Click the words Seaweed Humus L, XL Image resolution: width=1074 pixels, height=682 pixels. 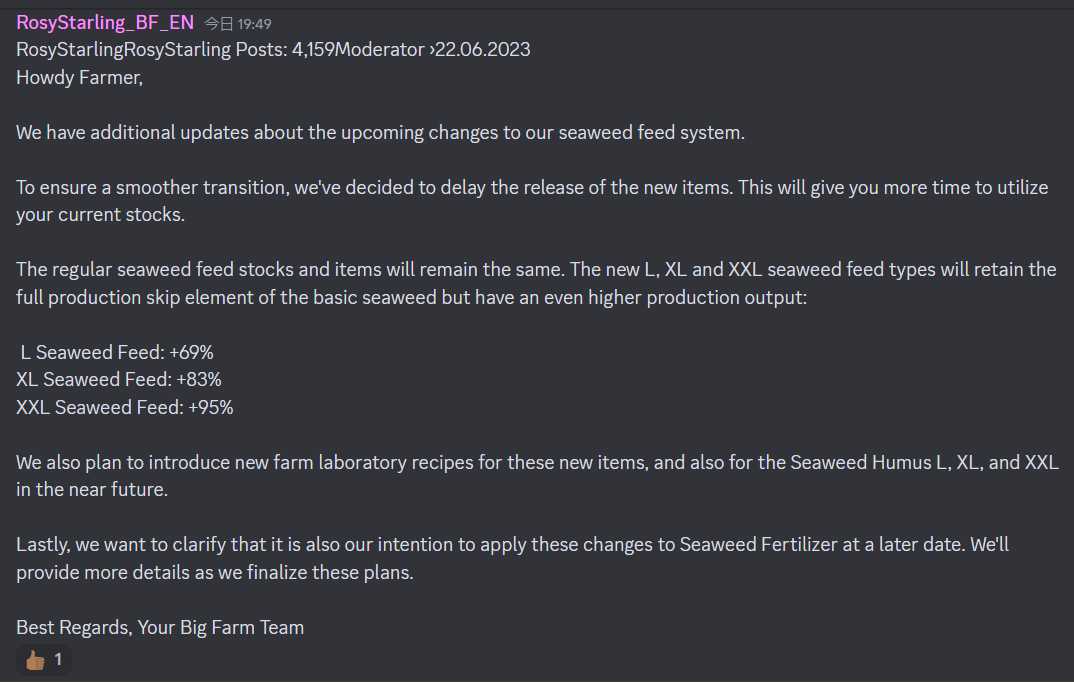click(x=885, y=462)
